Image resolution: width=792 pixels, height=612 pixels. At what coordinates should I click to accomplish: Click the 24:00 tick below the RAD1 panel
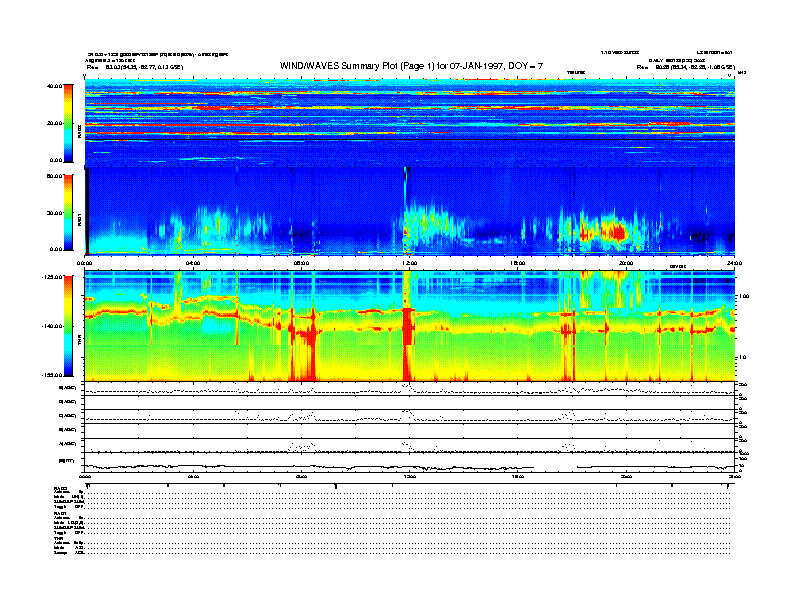[x=734, y=263]
